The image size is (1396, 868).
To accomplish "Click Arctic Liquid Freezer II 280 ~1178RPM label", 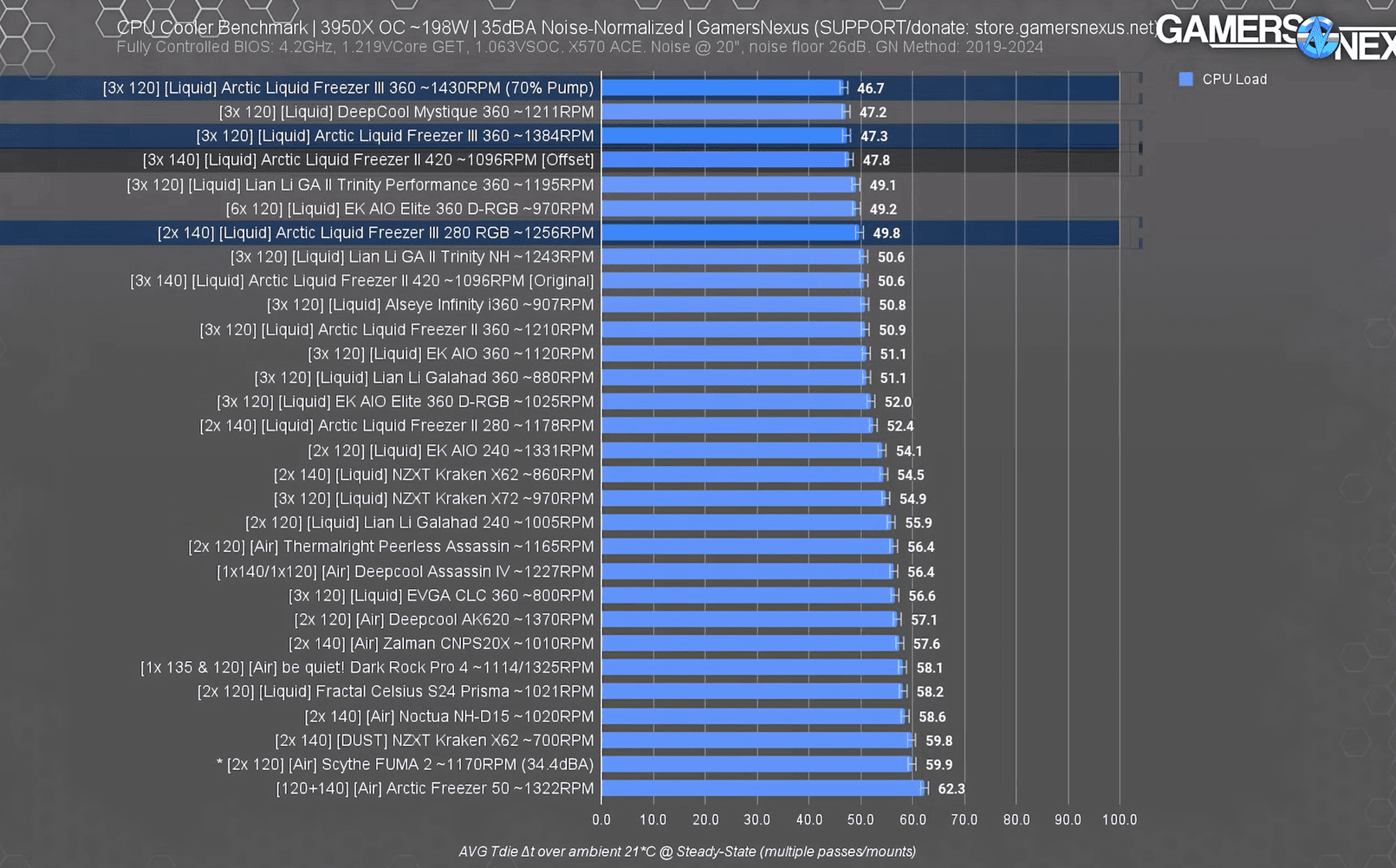I will click(397, 426).
